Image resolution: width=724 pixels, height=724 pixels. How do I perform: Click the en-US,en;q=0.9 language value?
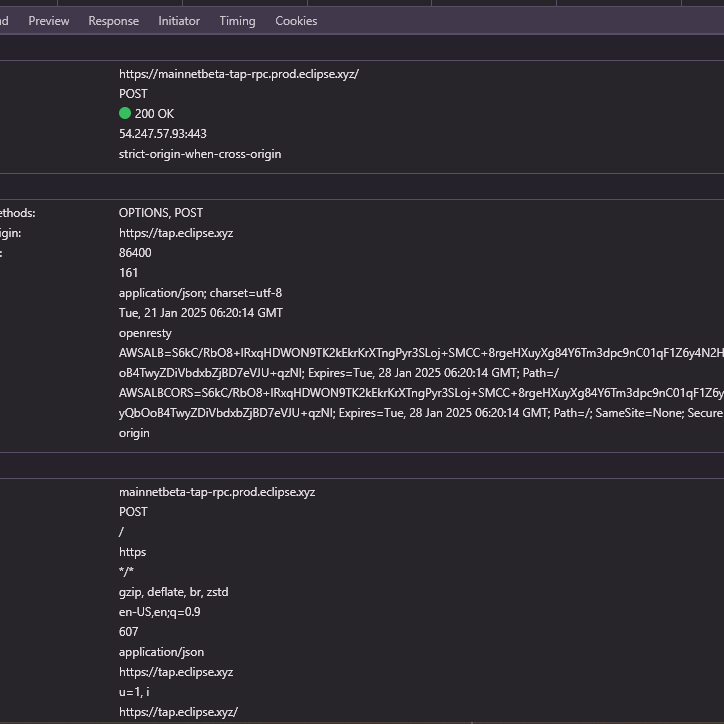[159, 612]
